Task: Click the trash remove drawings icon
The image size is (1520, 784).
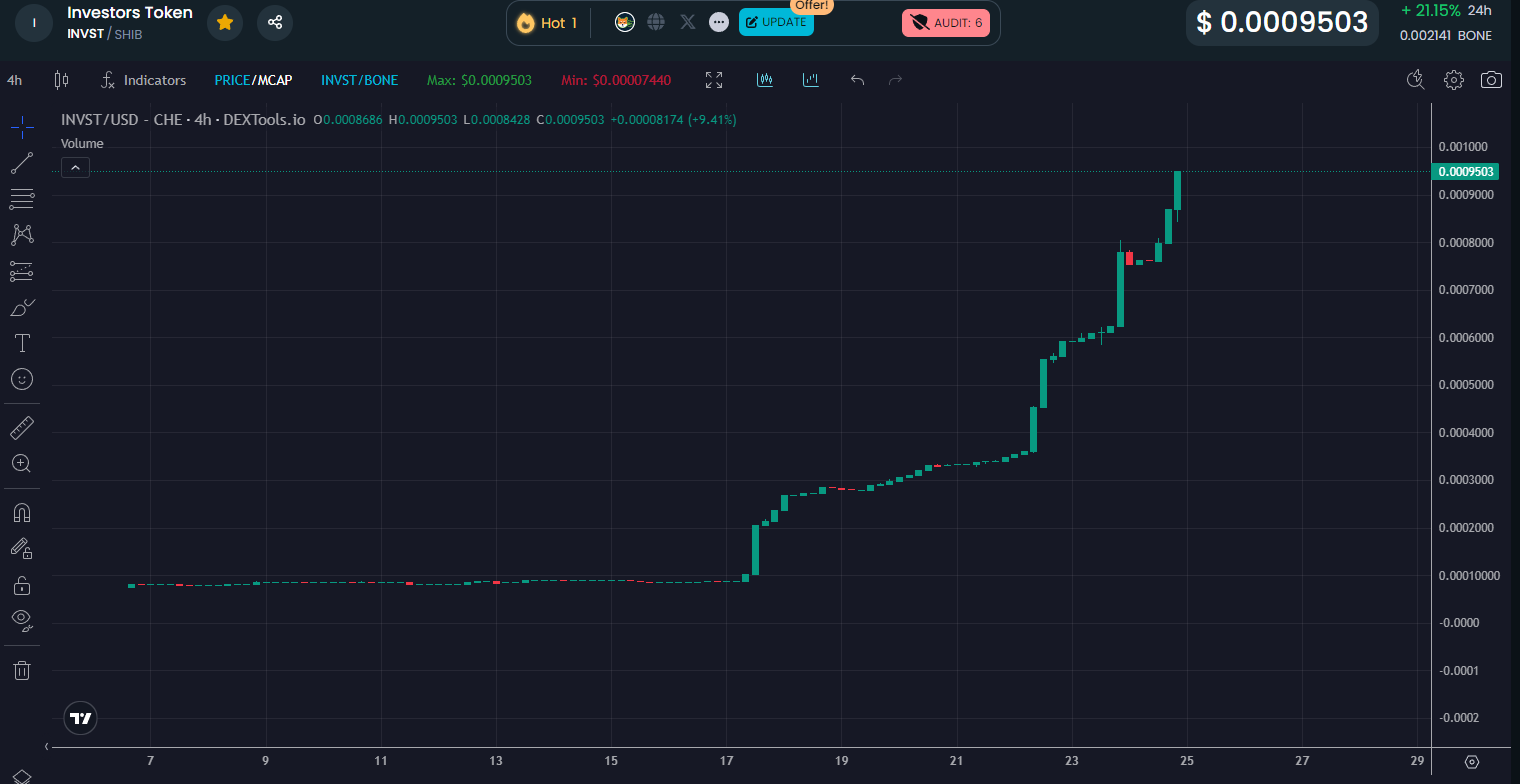Action: [x=22, y=670]
